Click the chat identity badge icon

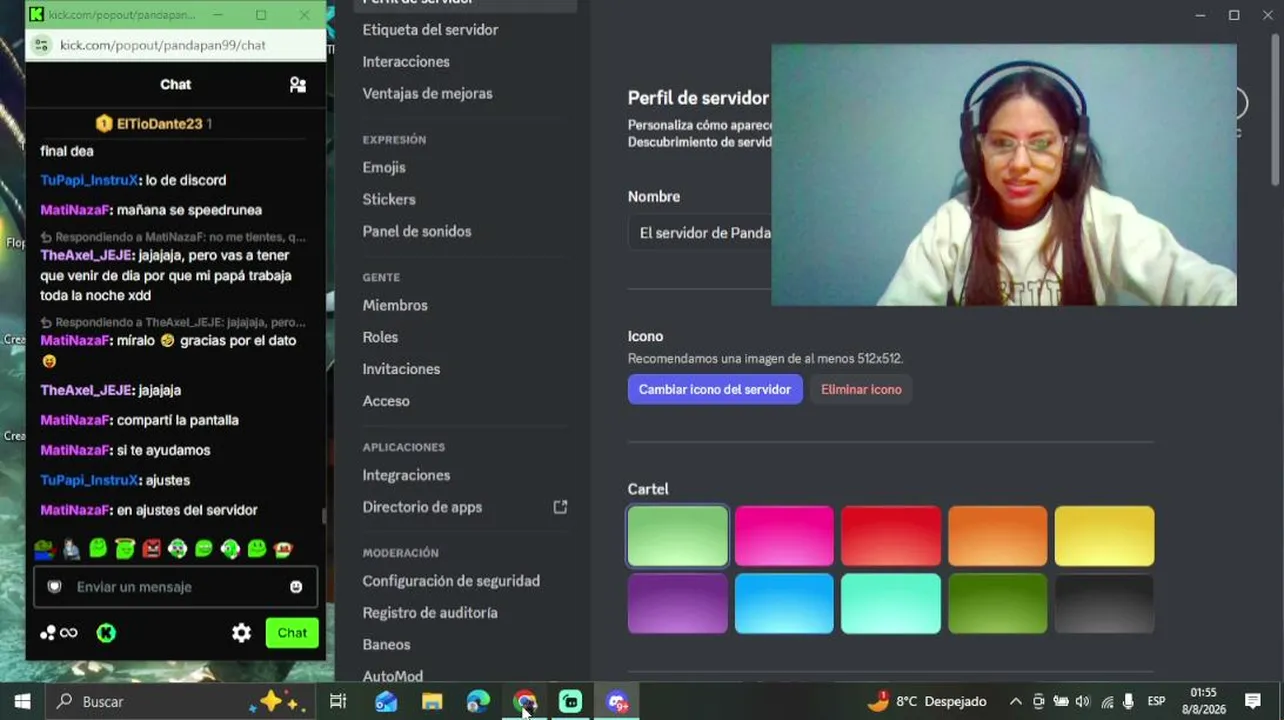[x=55, y=587]
